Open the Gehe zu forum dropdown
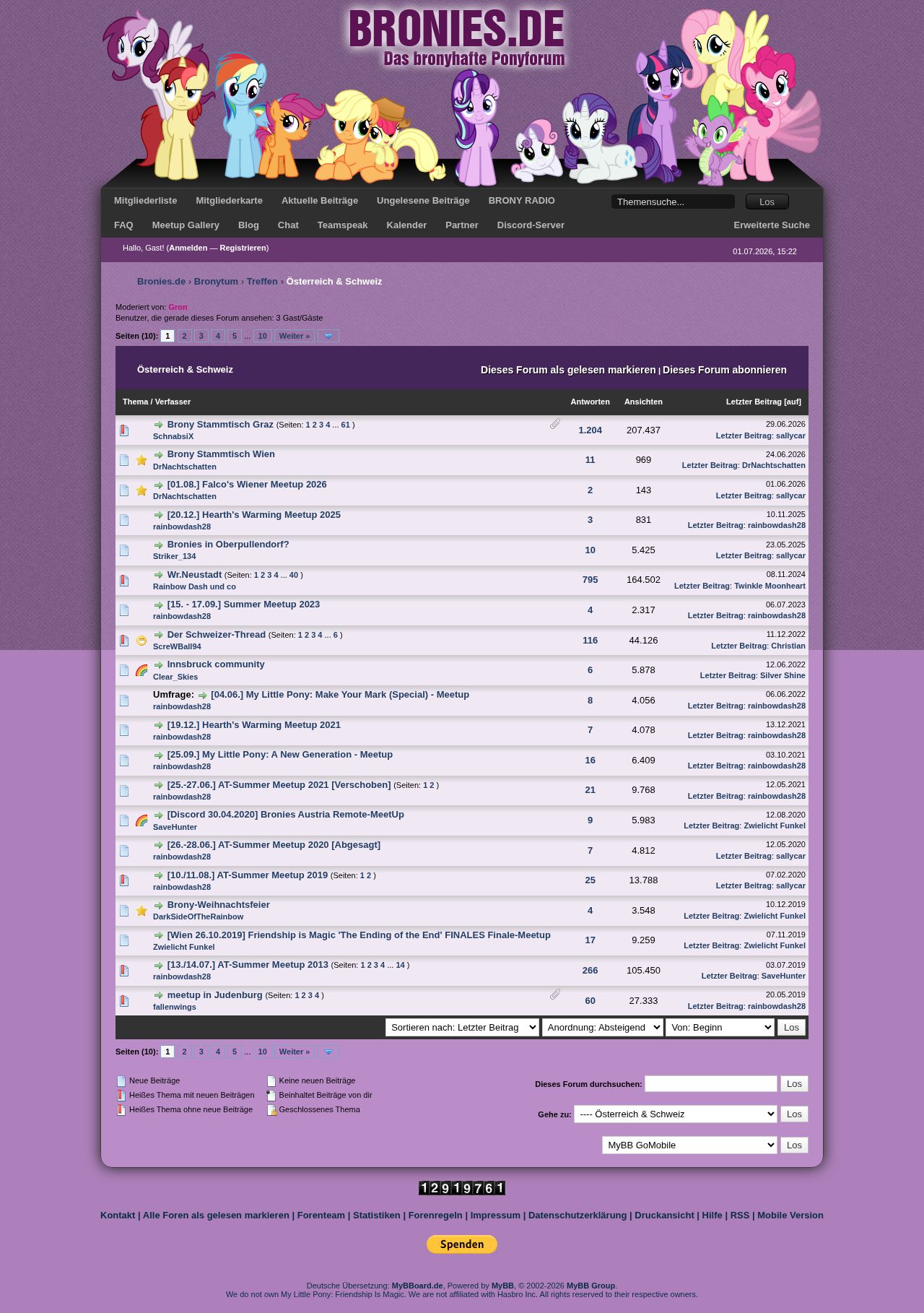Viewport: 924px width, 1313px height. click(x=676, y=1114)
